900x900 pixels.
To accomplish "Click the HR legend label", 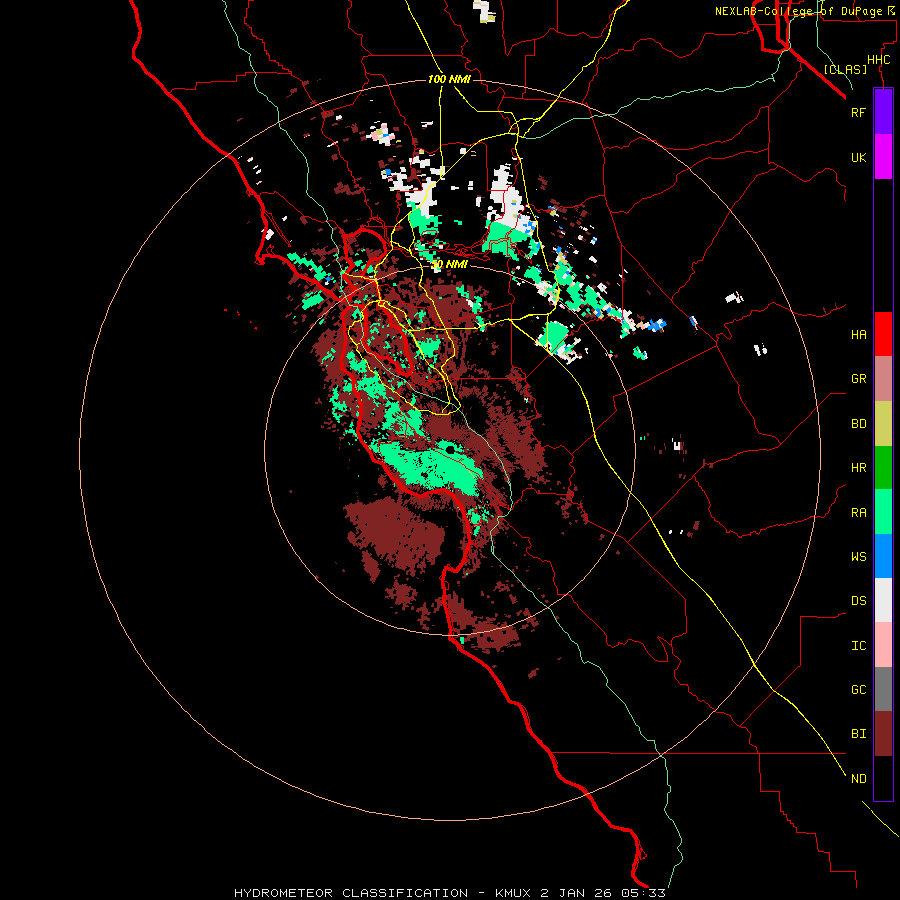I will tap(858, 468).
